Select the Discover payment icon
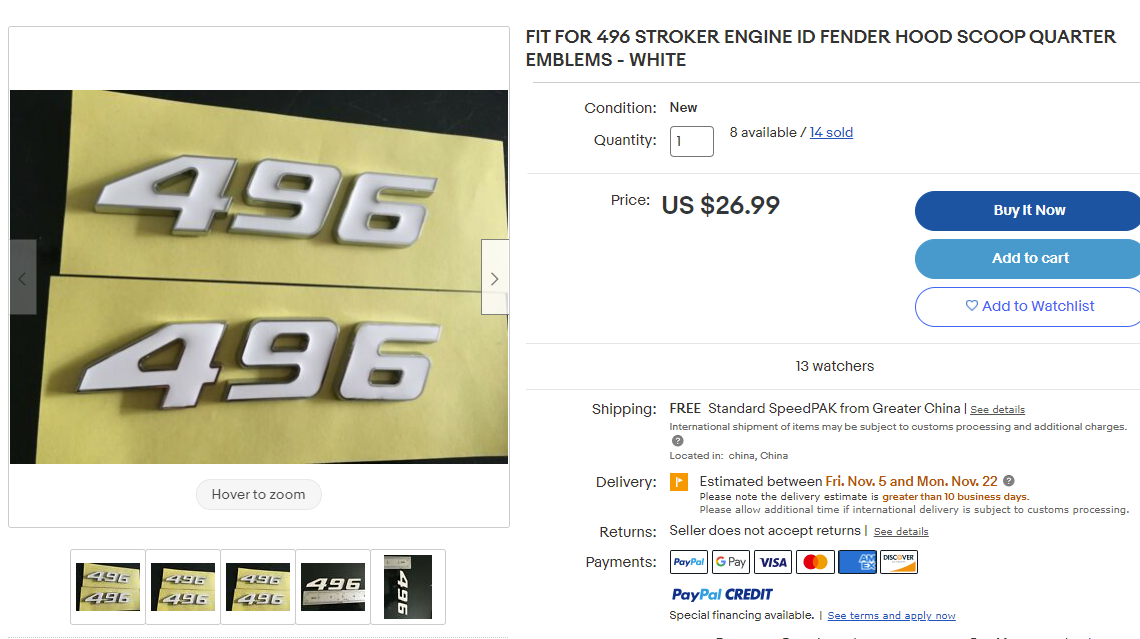This screenshot has width=1140, height=639. (898, 561)
